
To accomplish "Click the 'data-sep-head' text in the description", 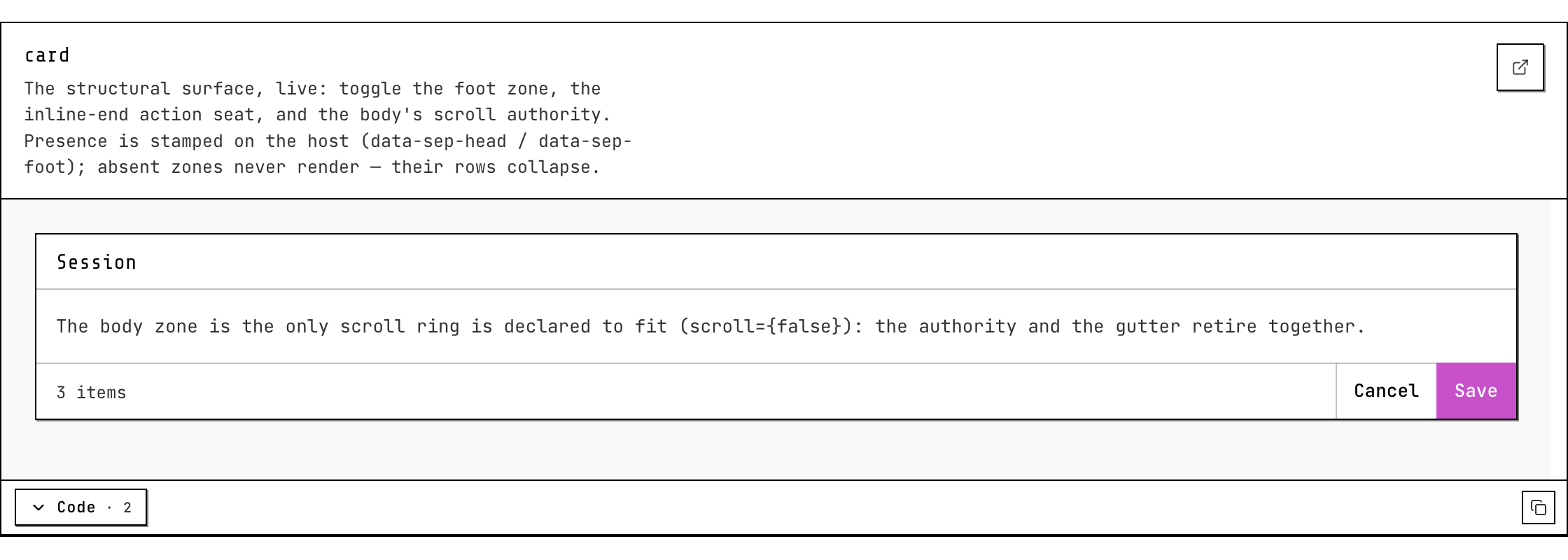I will coord(438,141).
